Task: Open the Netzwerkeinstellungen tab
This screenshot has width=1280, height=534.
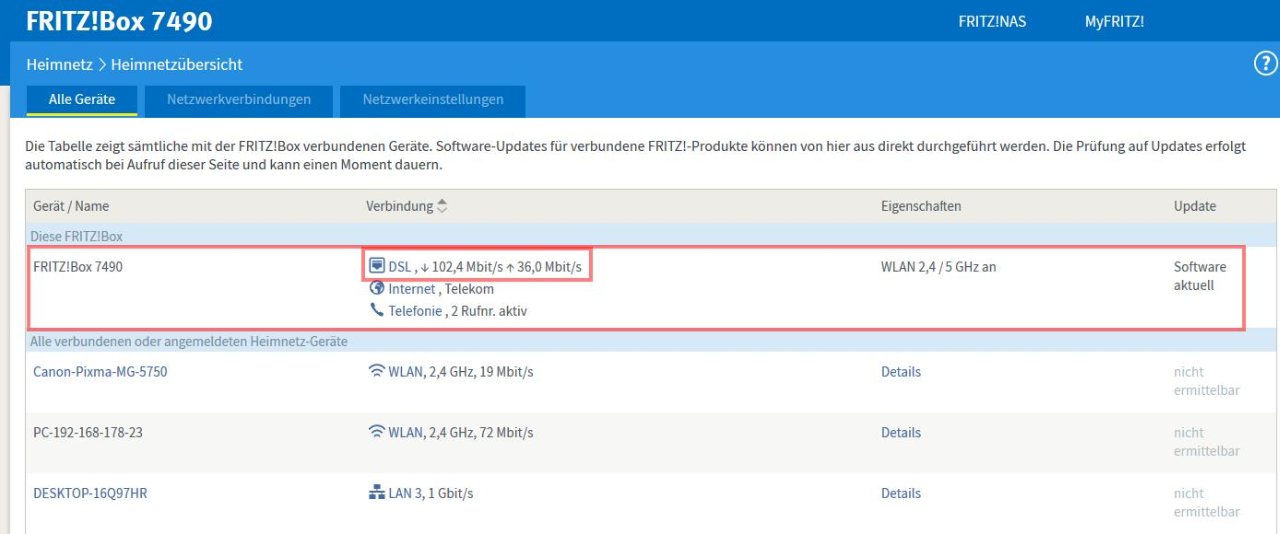Action: [433, 100]
